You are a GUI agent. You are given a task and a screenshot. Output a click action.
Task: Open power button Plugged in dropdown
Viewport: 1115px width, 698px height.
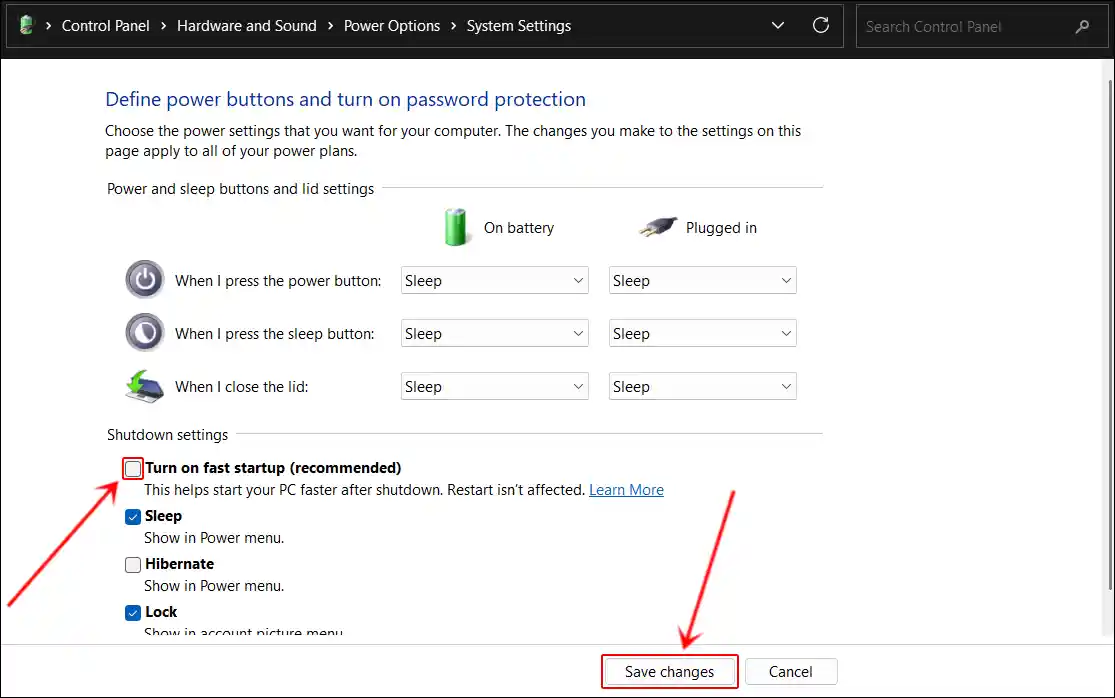point(703,280)
